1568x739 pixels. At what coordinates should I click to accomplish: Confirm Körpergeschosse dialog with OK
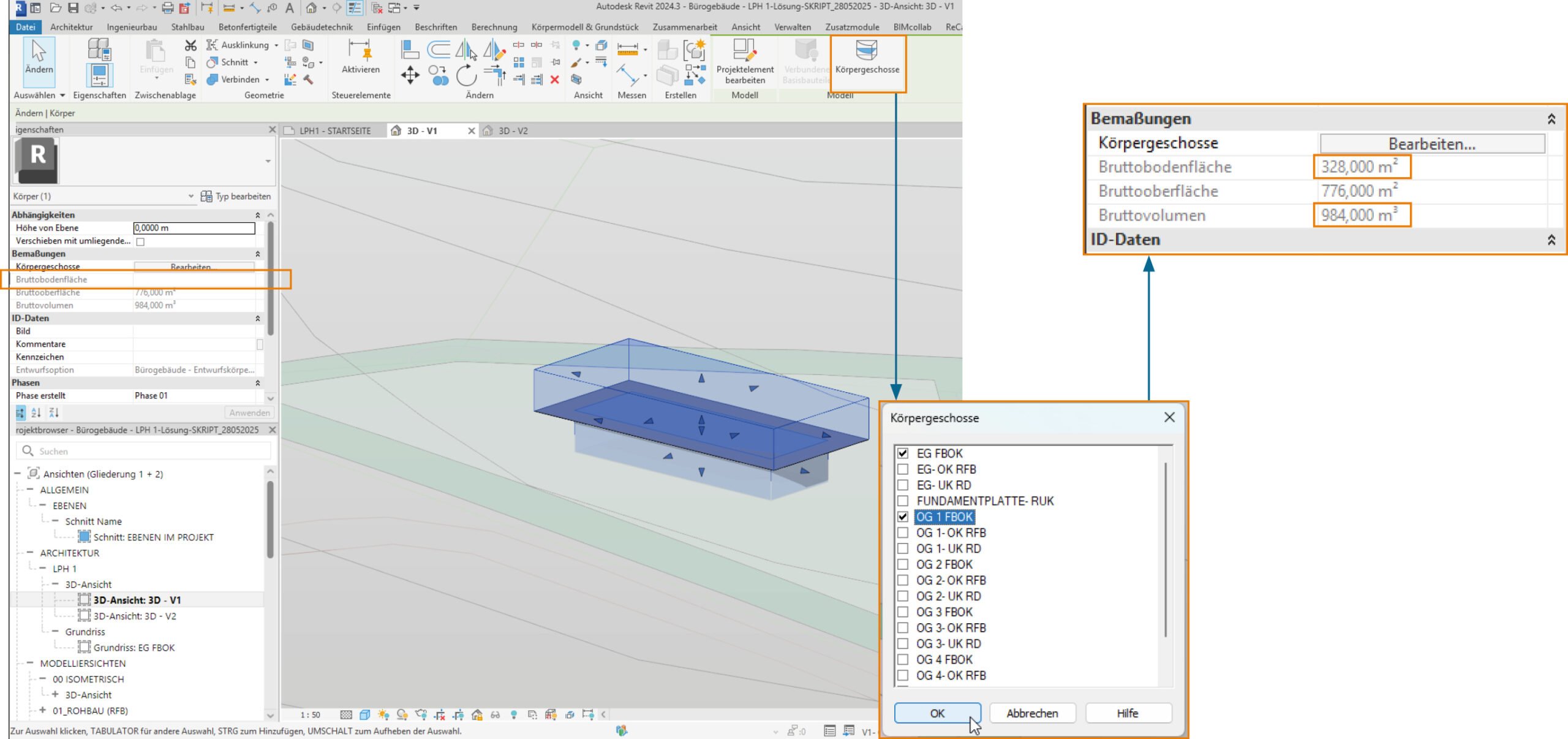(937, 713)
